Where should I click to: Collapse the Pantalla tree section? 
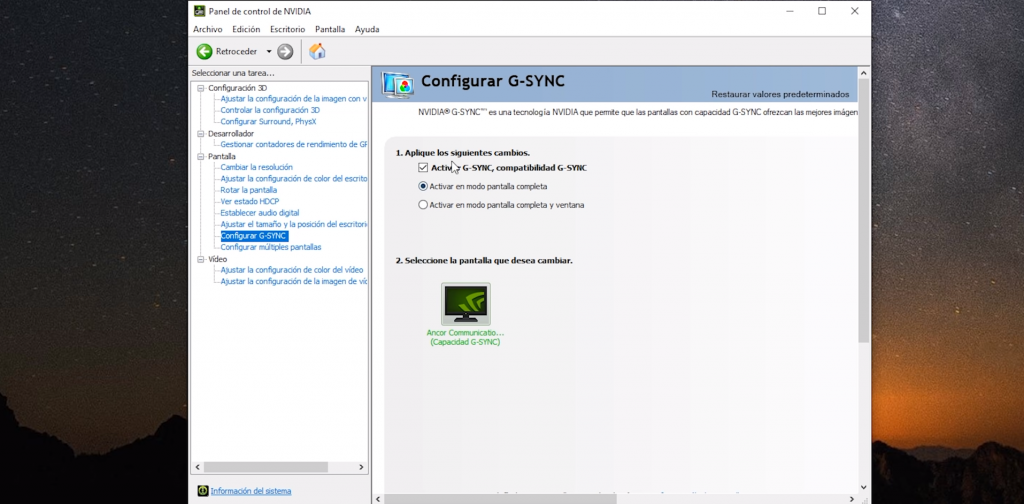pyautogui.click(x=200, y=156)
